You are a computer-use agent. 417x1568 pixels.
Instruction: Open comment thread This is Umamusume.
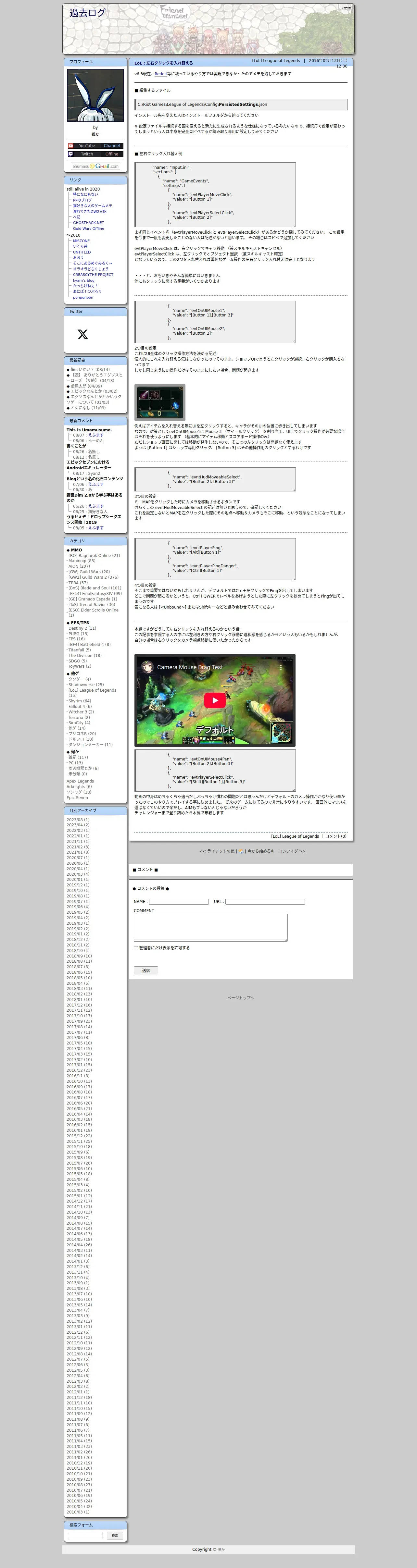[x=89, y=430]
